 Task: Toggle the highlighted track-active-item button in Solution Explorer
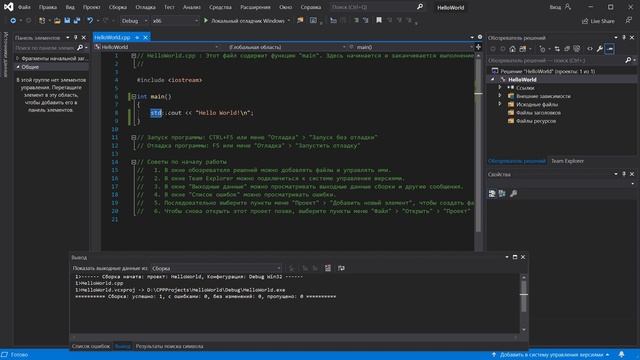(609, 49)
